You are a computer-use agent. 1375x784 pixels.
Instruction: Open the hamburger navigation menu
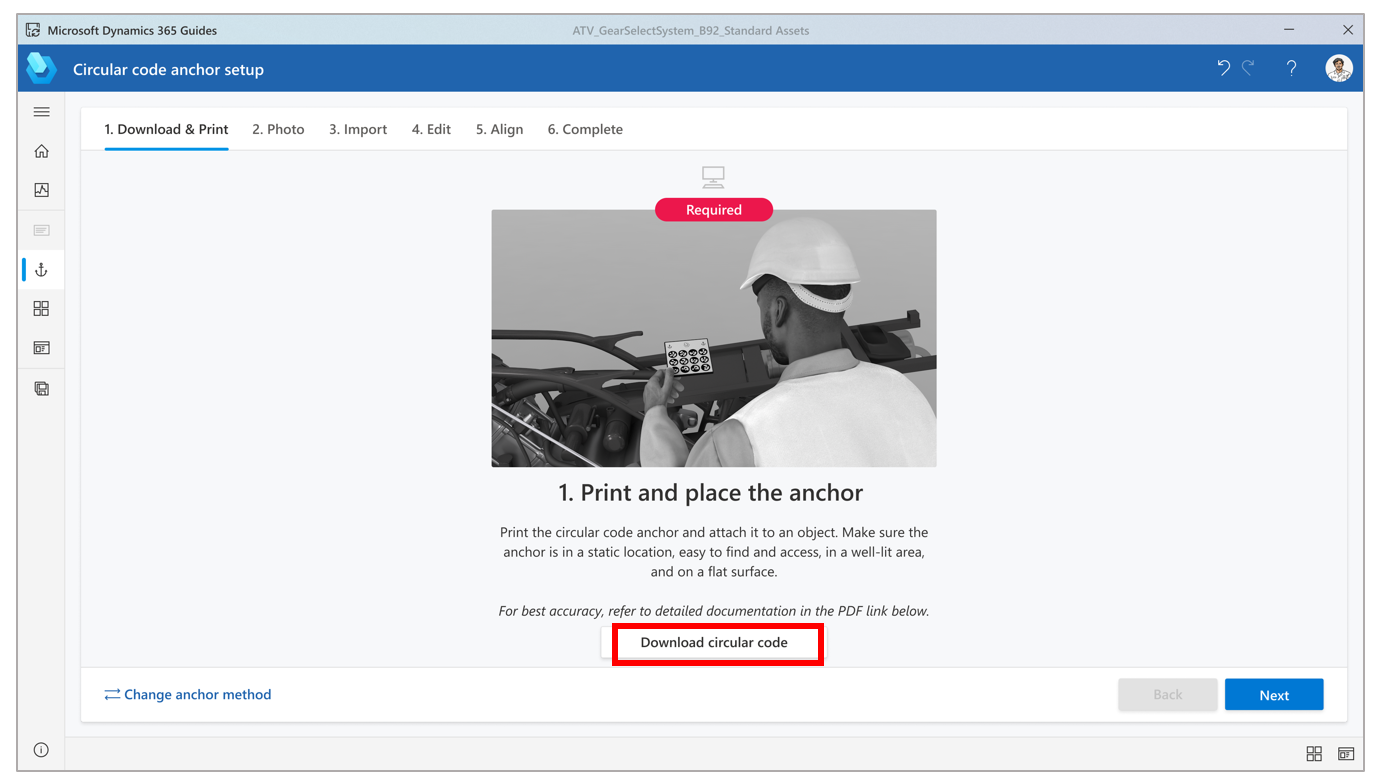click(41, 112)
